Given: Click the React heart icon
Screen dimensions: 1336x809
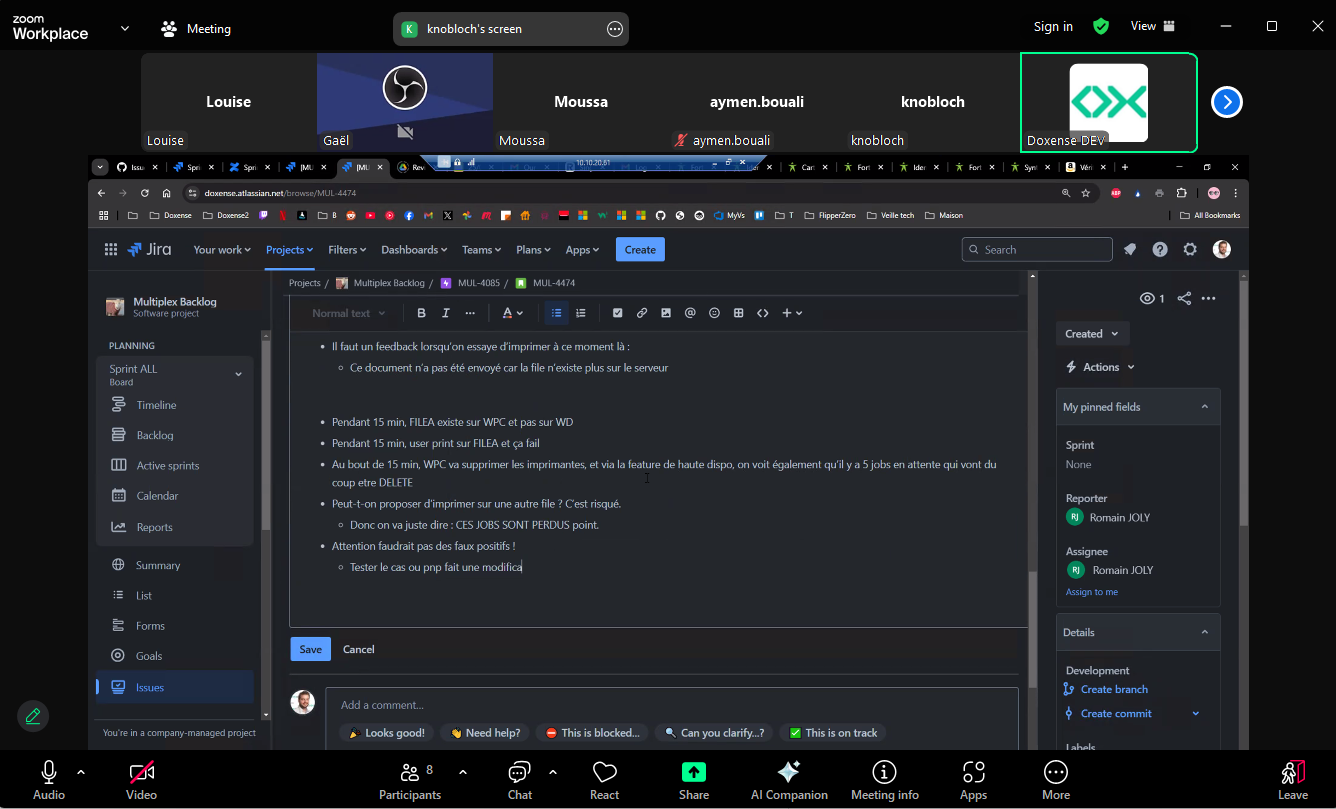Looking at the screenshot, I should point(604,773).
